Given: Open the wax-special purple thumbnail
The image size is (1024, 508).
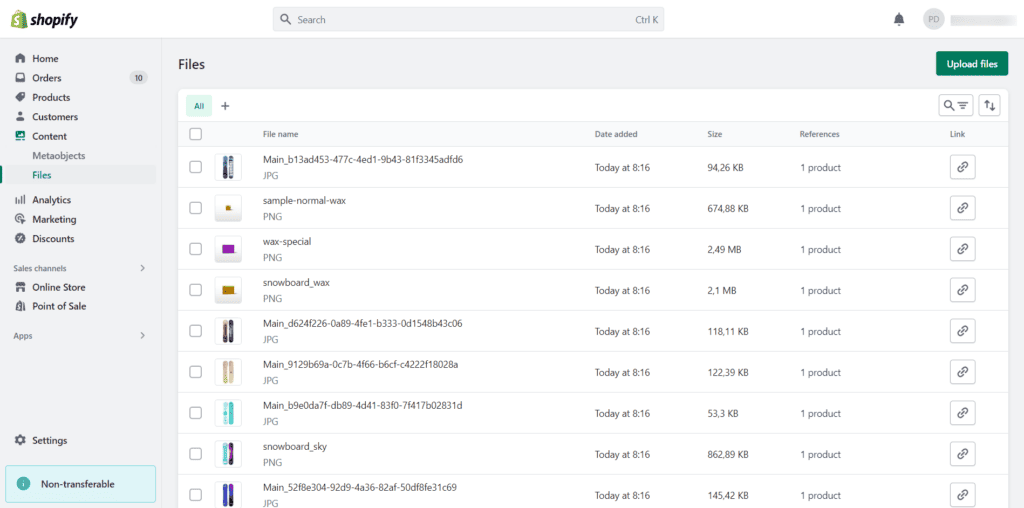Looking at the screenshot, I should coord(228,249).
